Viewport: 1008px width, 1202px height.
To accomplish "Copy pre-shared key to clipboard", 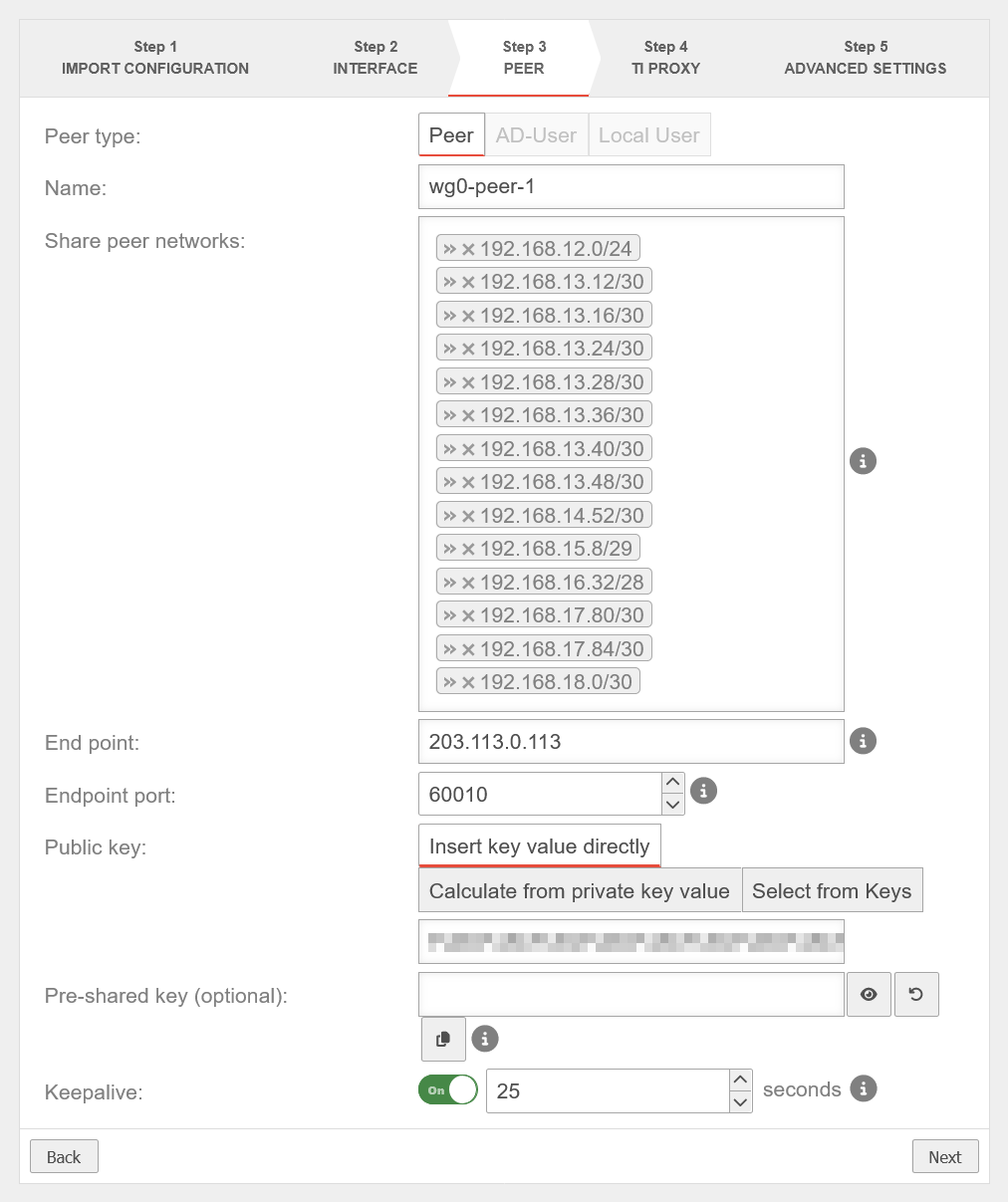I will tap(443, 1039).
